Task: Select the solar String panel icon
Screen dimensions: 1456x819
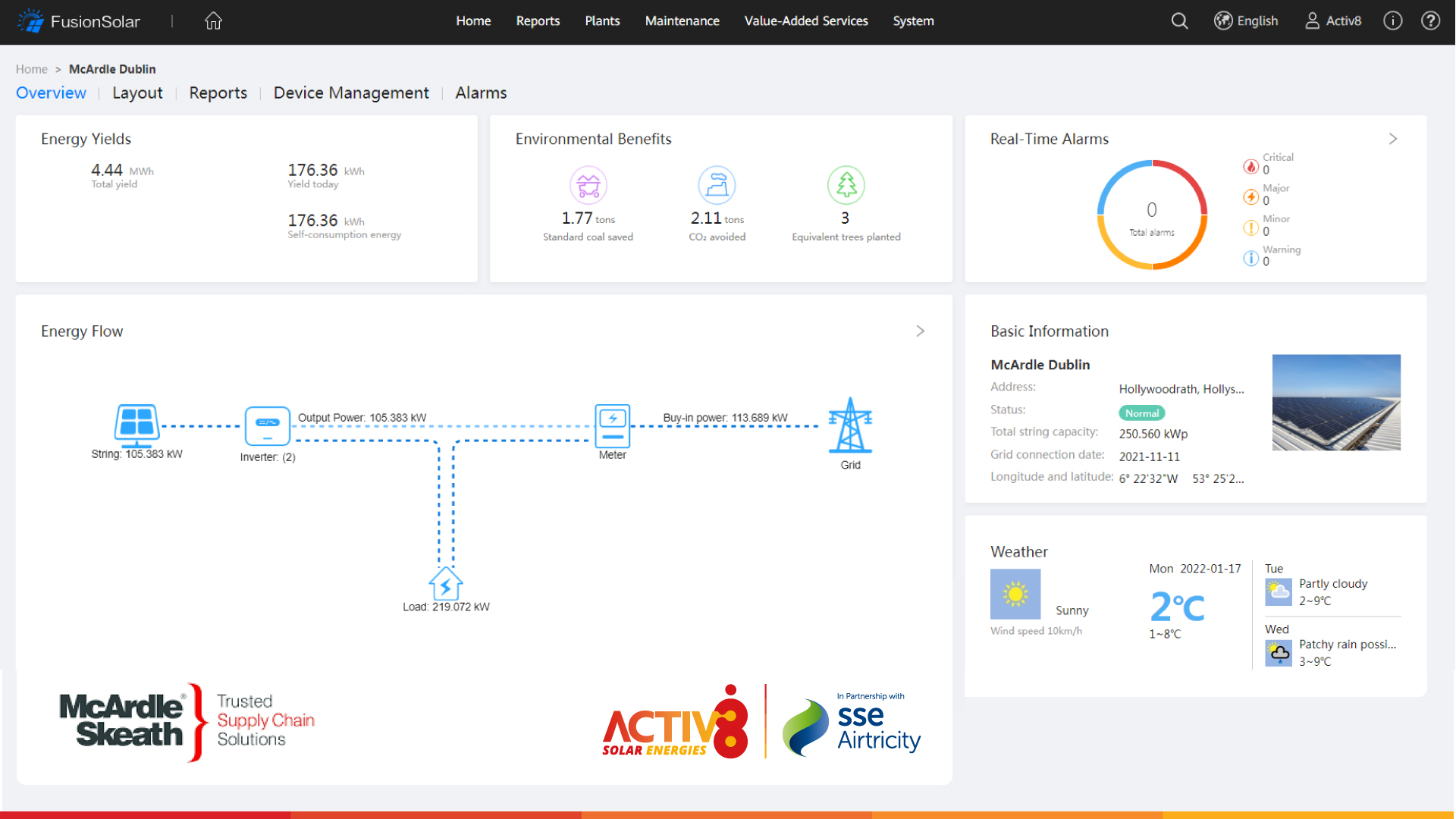Action: point(137,425)
